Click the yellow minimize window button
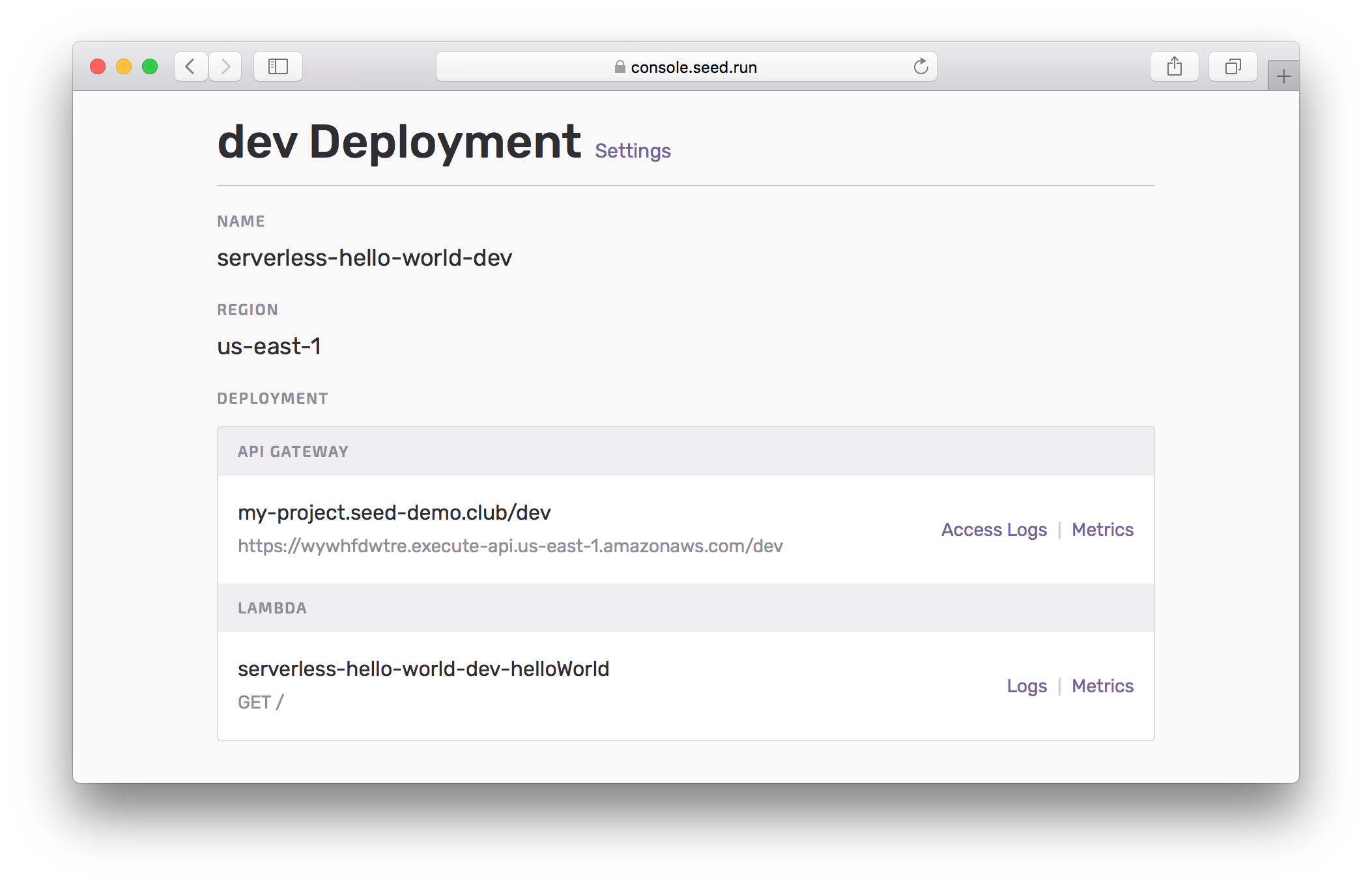1372x887 pixels. [124, 66]
